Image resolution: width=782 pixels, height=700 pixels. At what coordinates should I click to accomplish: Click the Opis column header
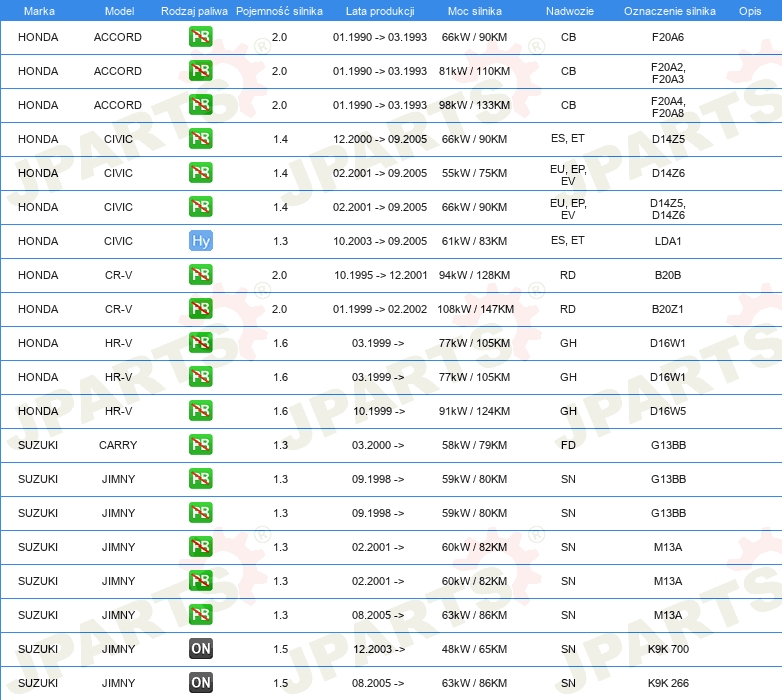(750, 11)
